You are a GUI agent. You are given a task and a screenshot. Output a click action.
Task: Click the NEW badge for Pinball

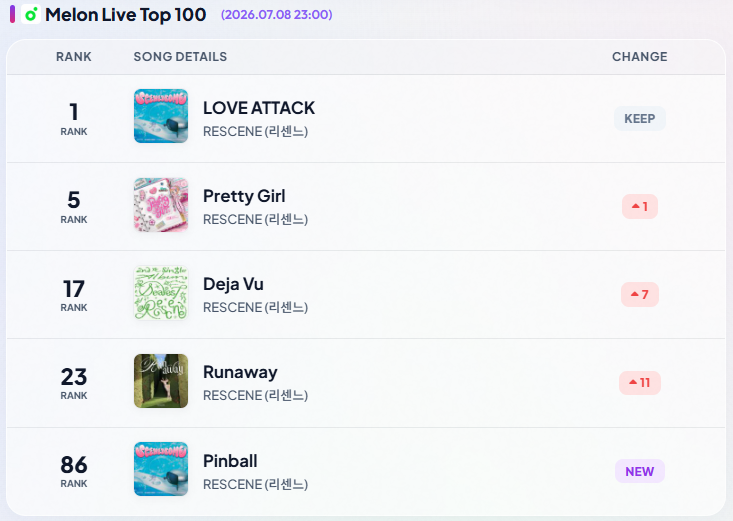tap(640, 471)
